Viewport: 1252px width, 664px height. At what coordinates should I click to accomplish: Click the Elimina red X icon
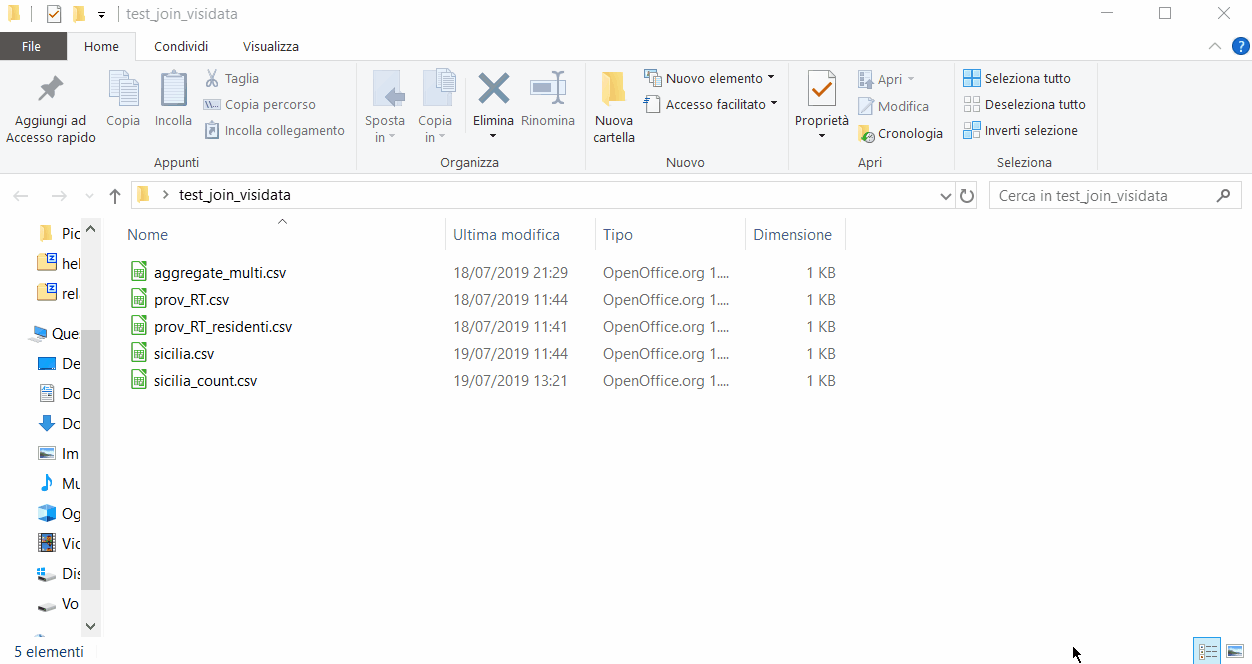pos(493,90)
